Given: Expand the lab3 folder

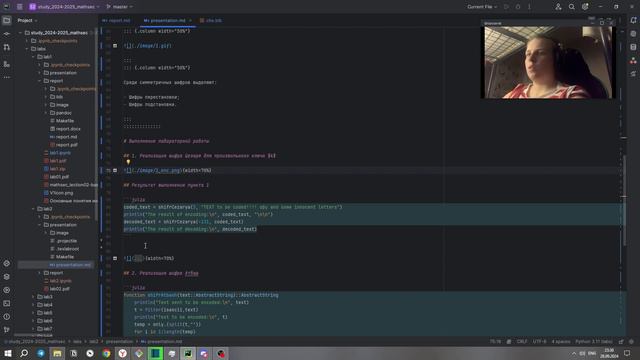Looking at the screenshot, I should coord(33,297).
